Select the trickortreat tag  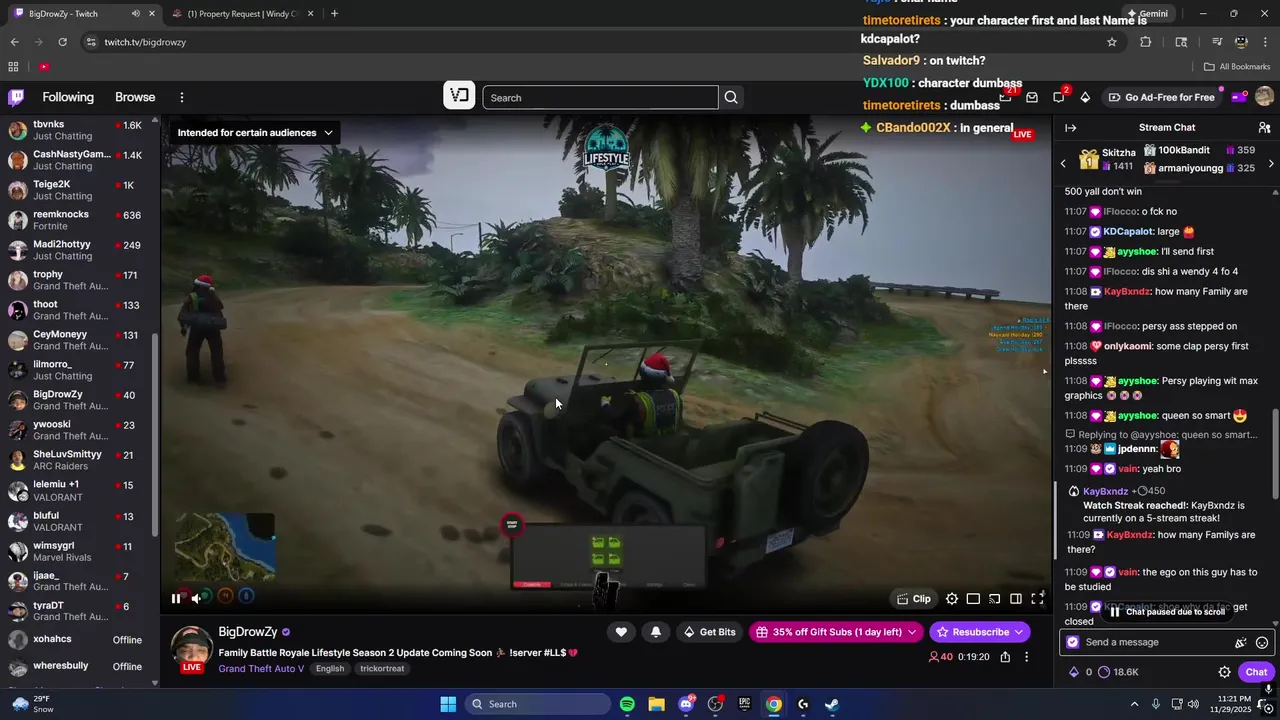tap(382, 669)
